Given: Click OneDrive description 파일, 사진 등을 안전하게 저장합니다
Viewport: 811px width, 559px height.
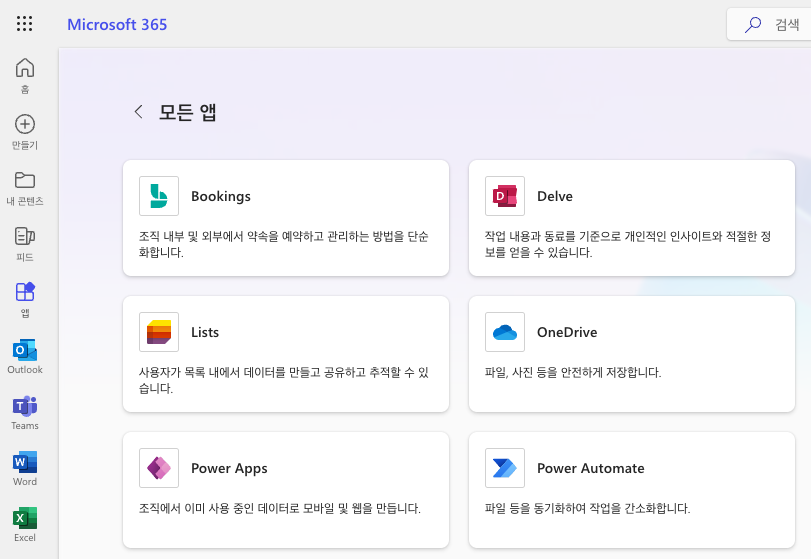Looking at the screenshot, I should (x=573, y=372).
